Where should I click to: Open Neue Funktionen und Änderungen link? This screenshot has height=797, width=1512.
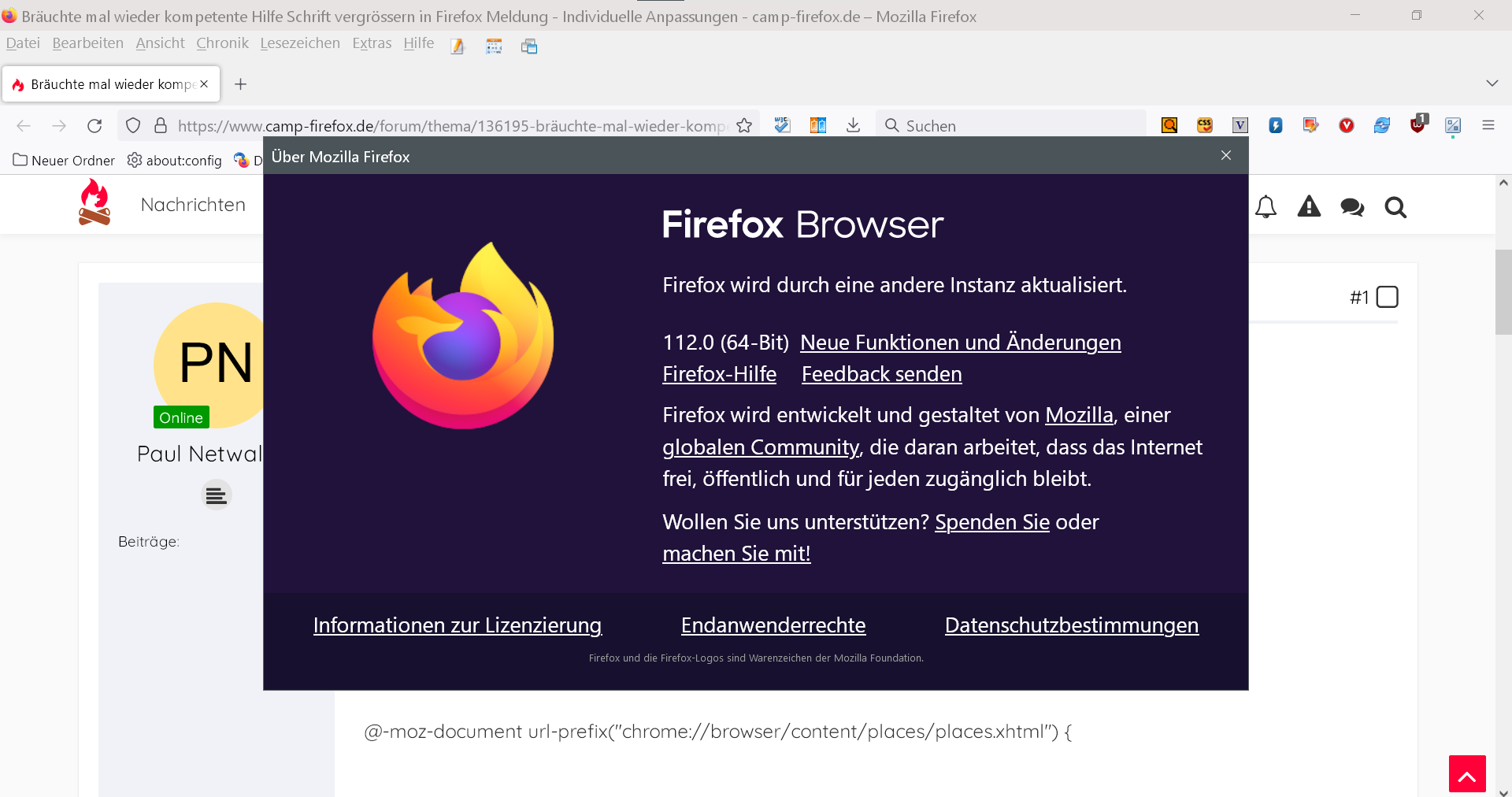pyautogui.click(x=961, y=343)
